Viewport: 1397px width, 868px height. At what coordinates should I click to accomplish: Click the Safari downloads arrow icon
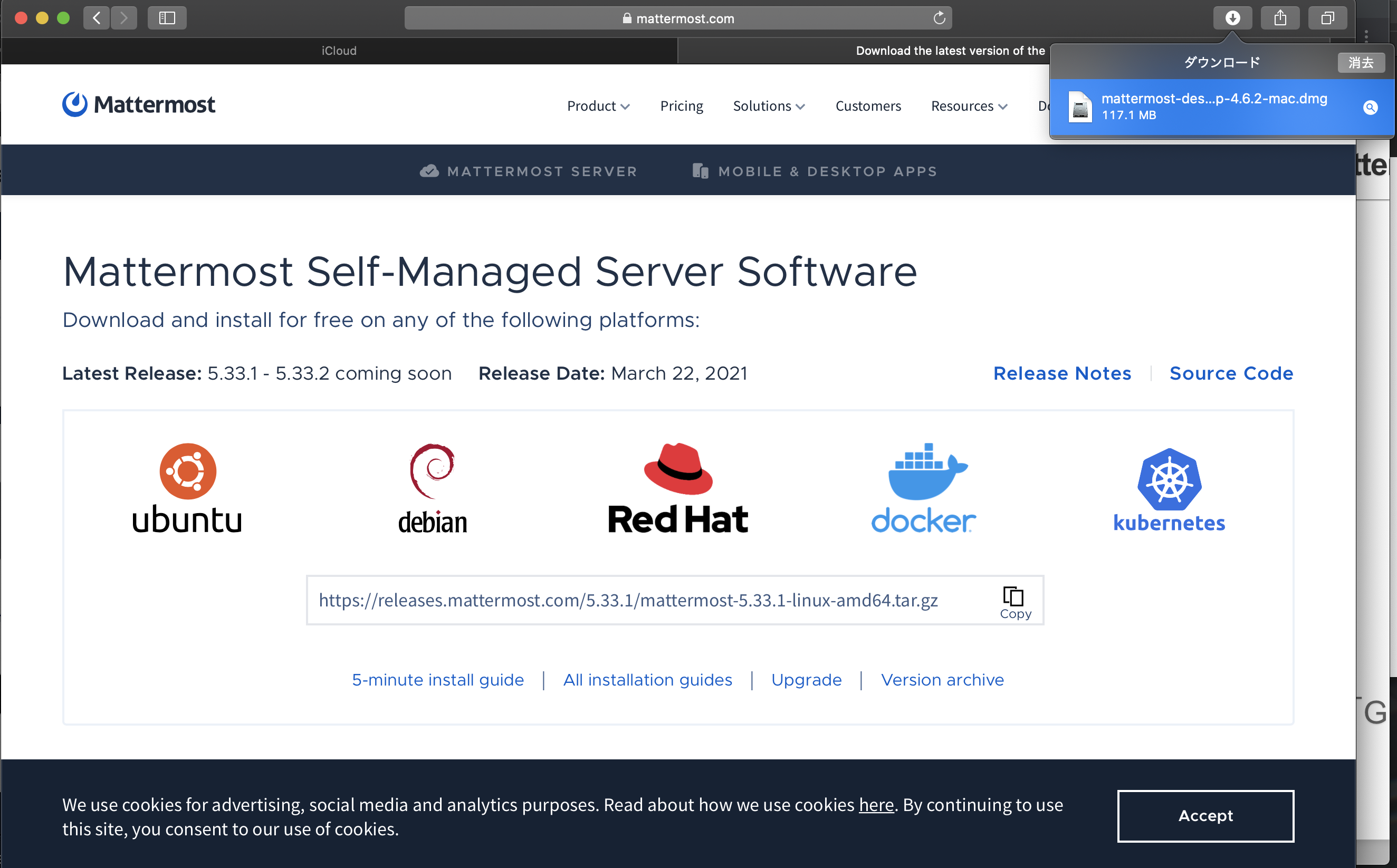(1232, 18)
